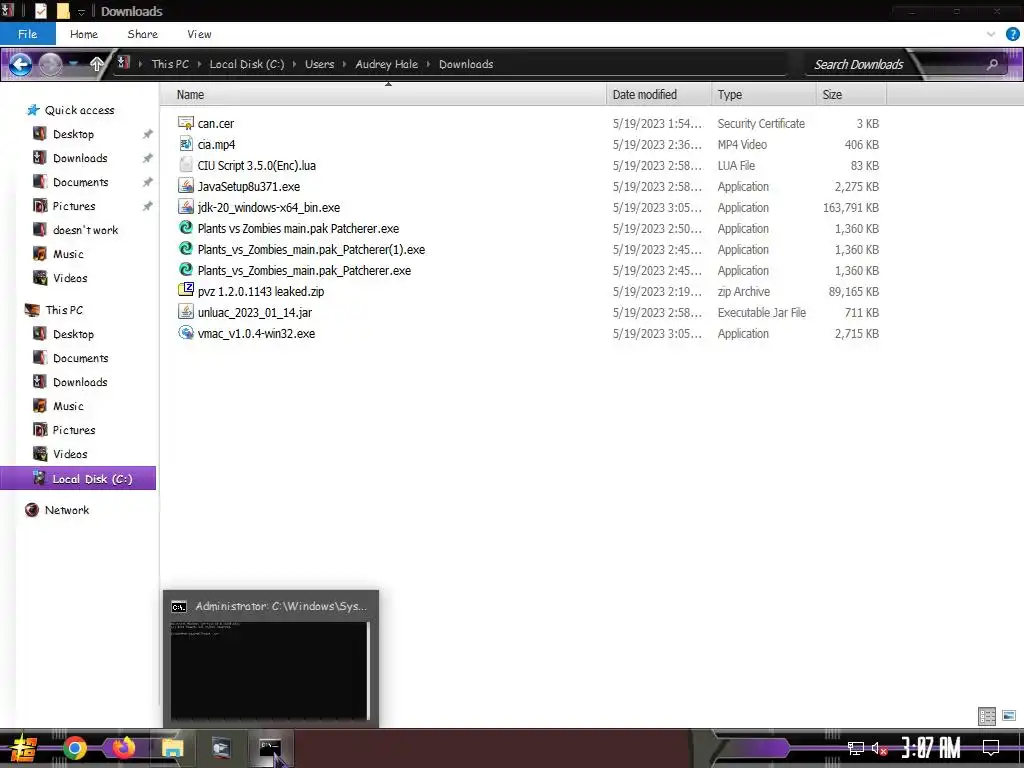Click This PC in the address bar
Screen dimensions: 1024x768
(x=170, y=64)
